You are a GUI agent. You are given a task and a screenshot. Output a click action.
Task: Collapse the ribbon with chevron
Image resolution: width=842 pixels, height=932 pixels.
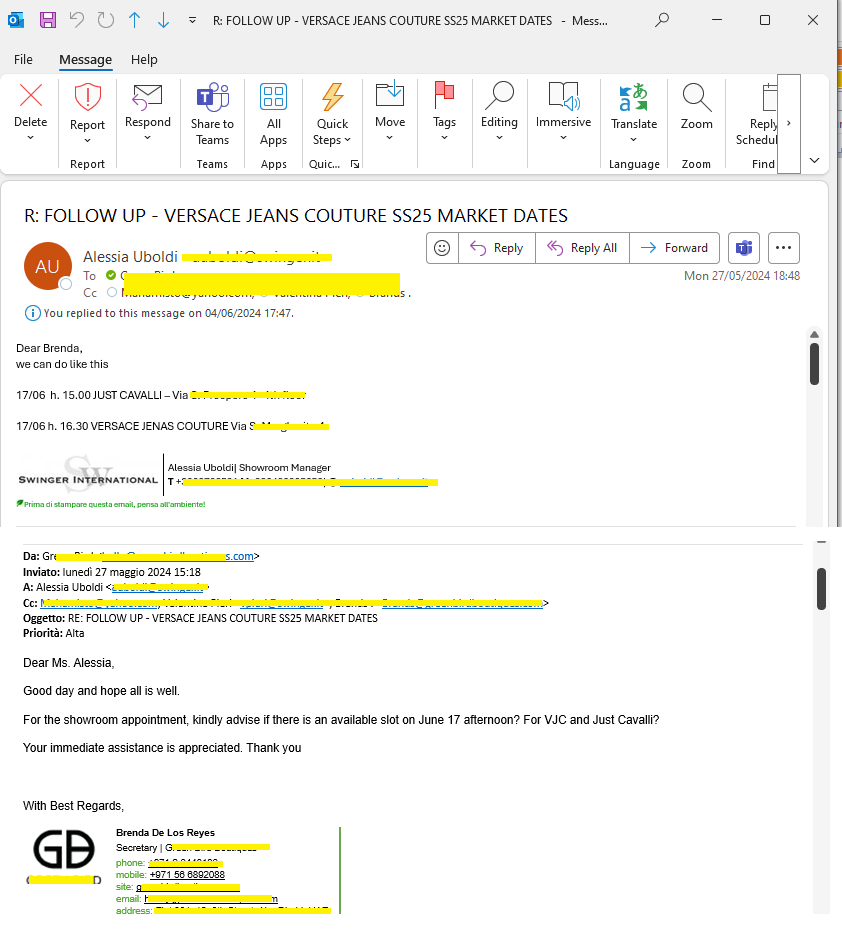tap(815, 160)
